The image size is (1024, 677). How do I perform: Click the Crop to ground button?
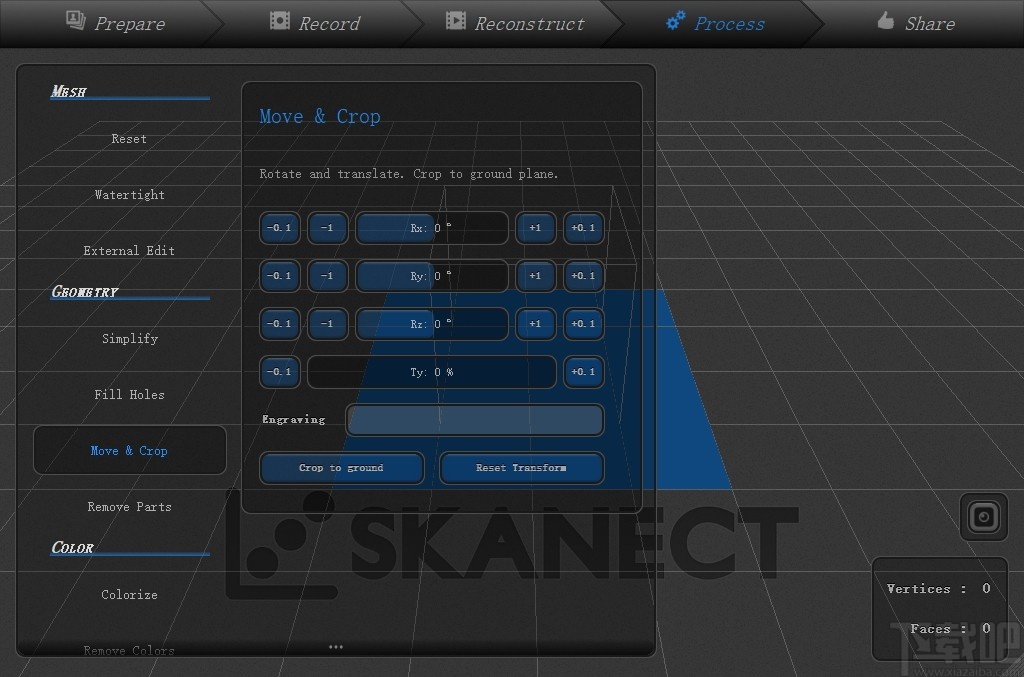pyautogui.click(x=341, y=467)
